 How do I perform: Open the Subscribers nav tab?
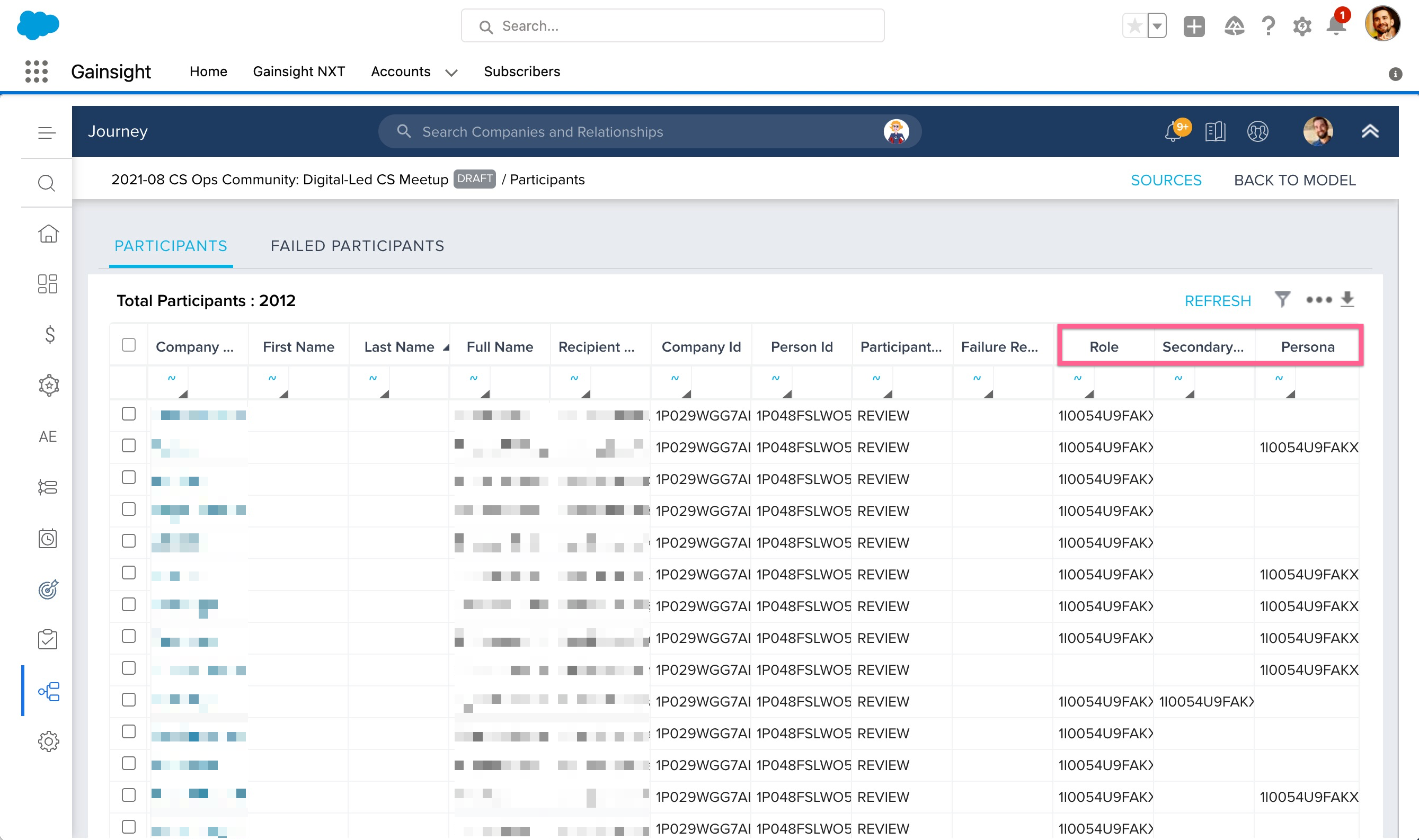pyautogui.click(x=521, y=72)
